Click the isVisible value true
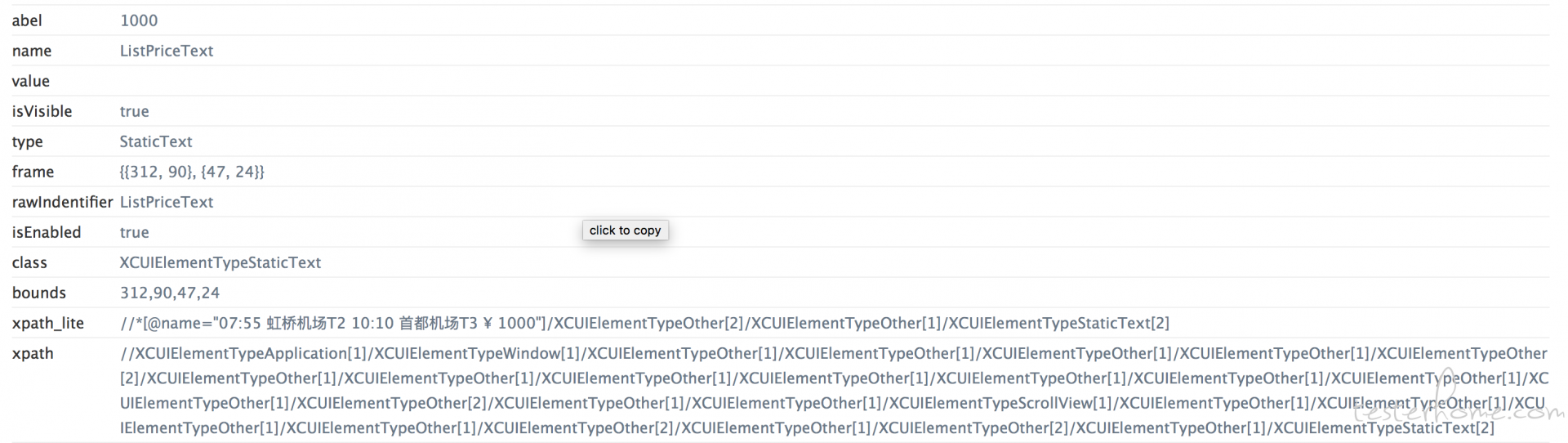The width and height of the screenshot is (1568, 443). pyautogui.click(x=134, y=111)
